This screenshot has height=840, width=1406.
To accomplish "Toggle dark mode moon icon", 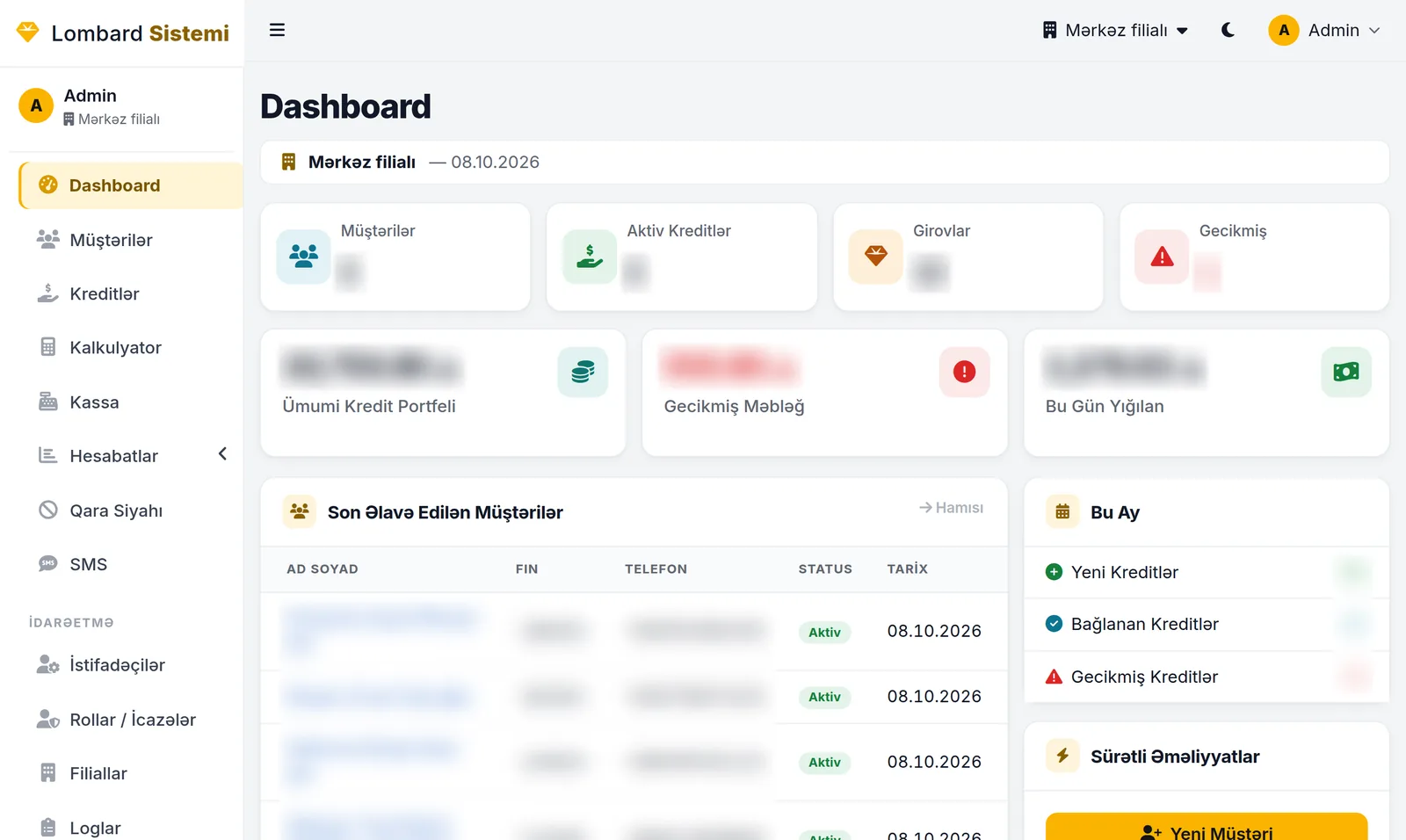I will point(1228,30).
